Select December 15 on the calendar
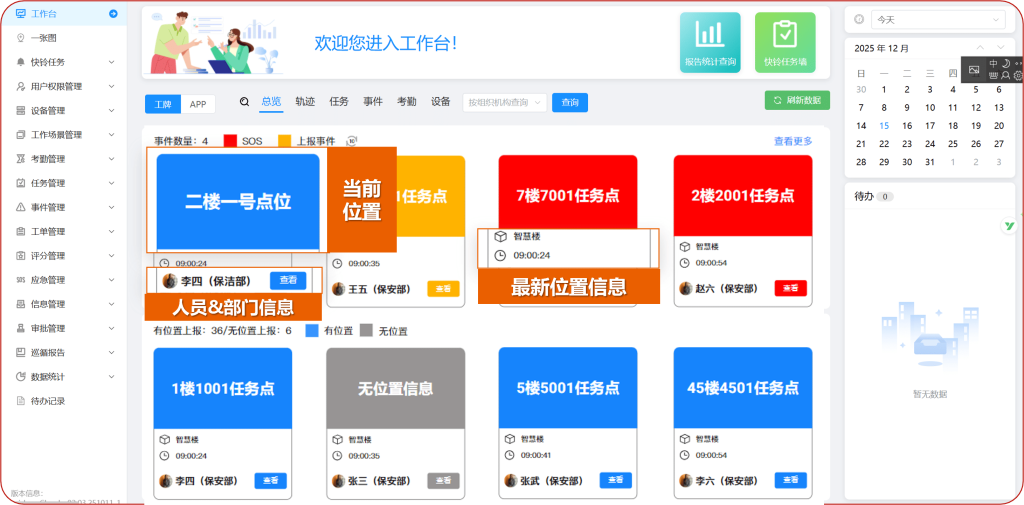Image resolution: width=1024 pixels, height=505 pixels. point(884,126)
